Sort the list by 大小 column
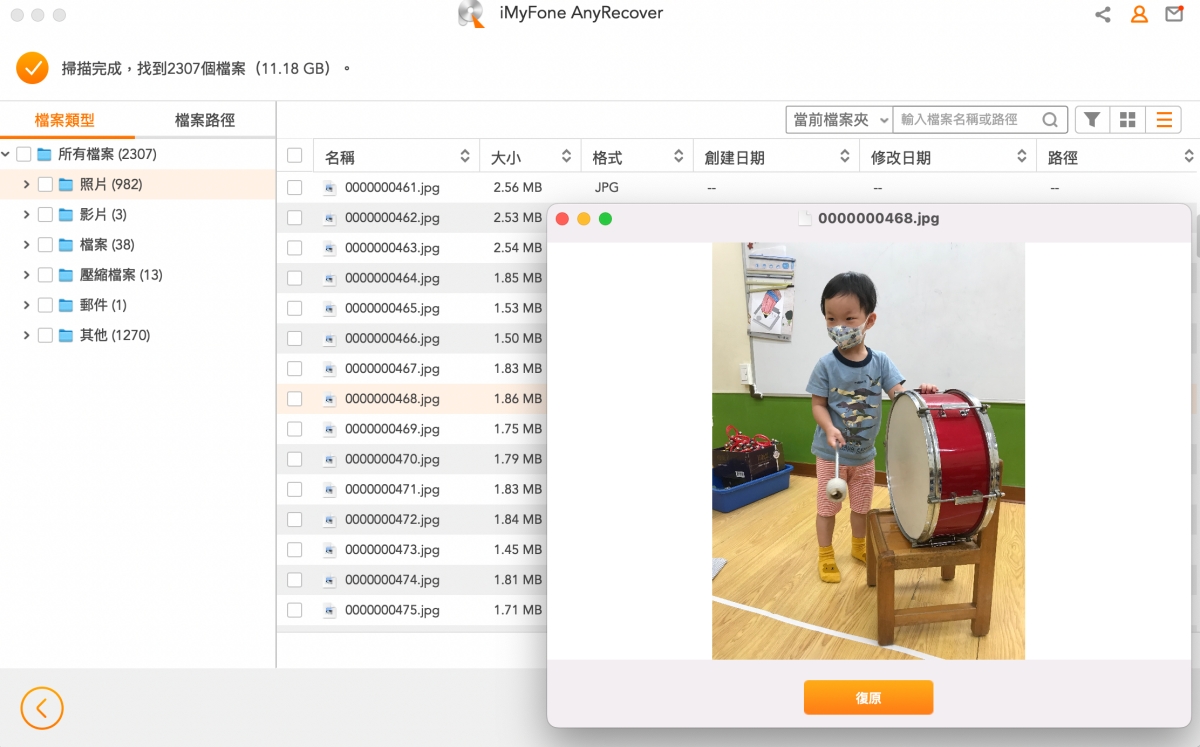Image resolution: width=1200 pixels, height=747 pixels. [x=529, y=157]
